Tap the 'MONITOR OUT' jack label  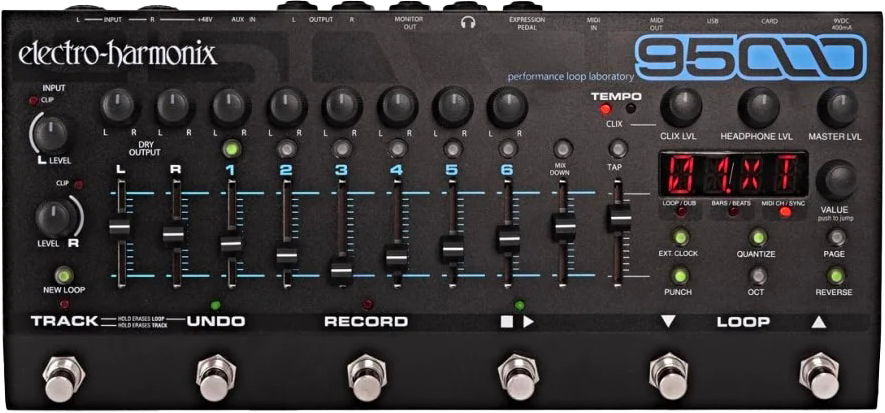point(410,23)
